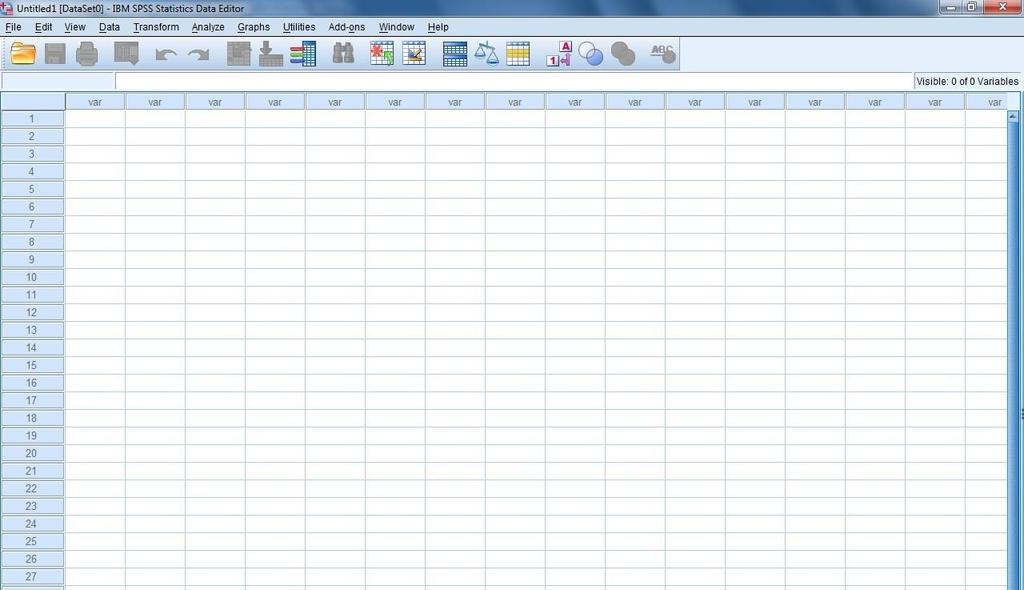Open the Help menu
This screenshot has width=1024, height=590.
(x=438, y=27)
